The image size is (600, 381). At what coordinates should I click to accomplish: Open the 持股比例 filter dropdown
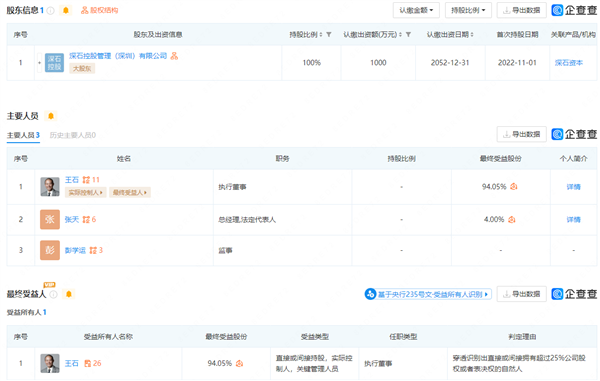tap(468, 10)
